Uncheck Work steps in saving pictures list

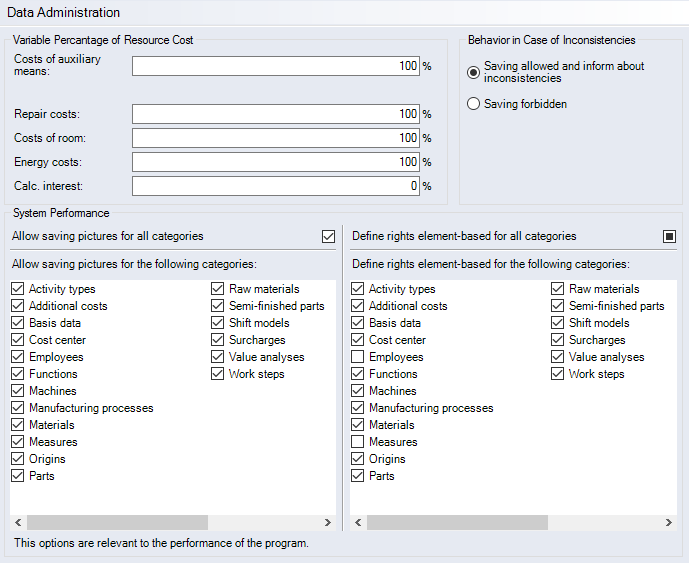[218, 374]
